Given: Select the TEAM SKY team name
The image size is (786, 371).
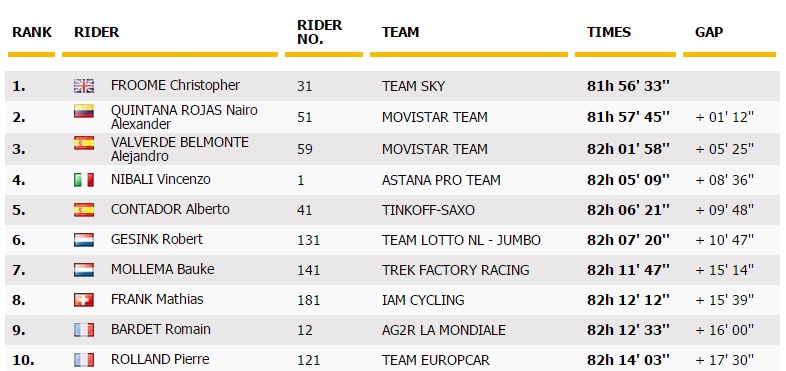Looking at the screenshot, I should pos(413,86).
